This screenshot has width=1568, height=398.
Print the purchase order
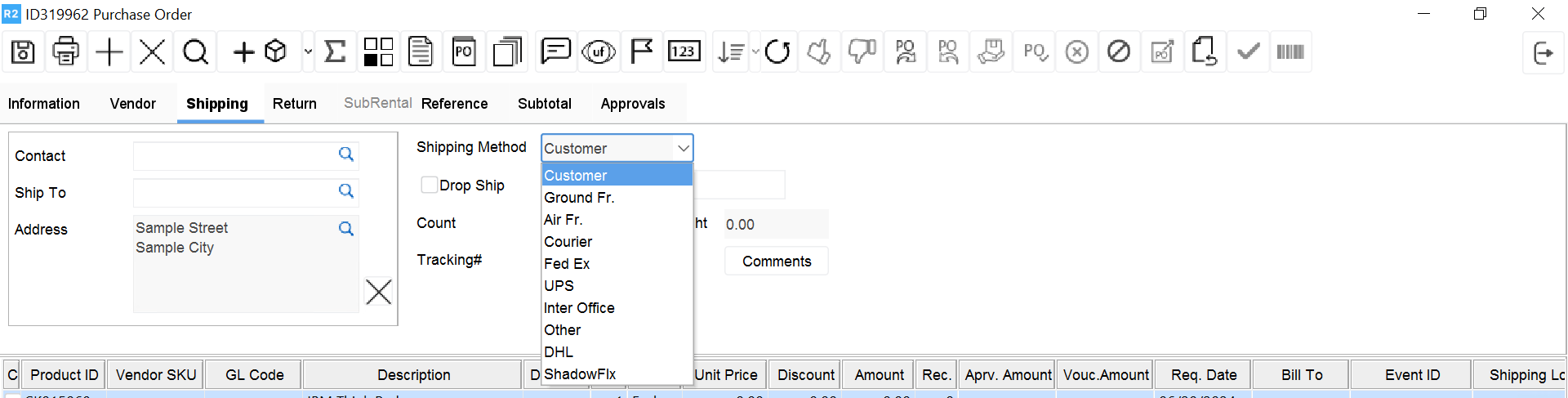[65, 52]
